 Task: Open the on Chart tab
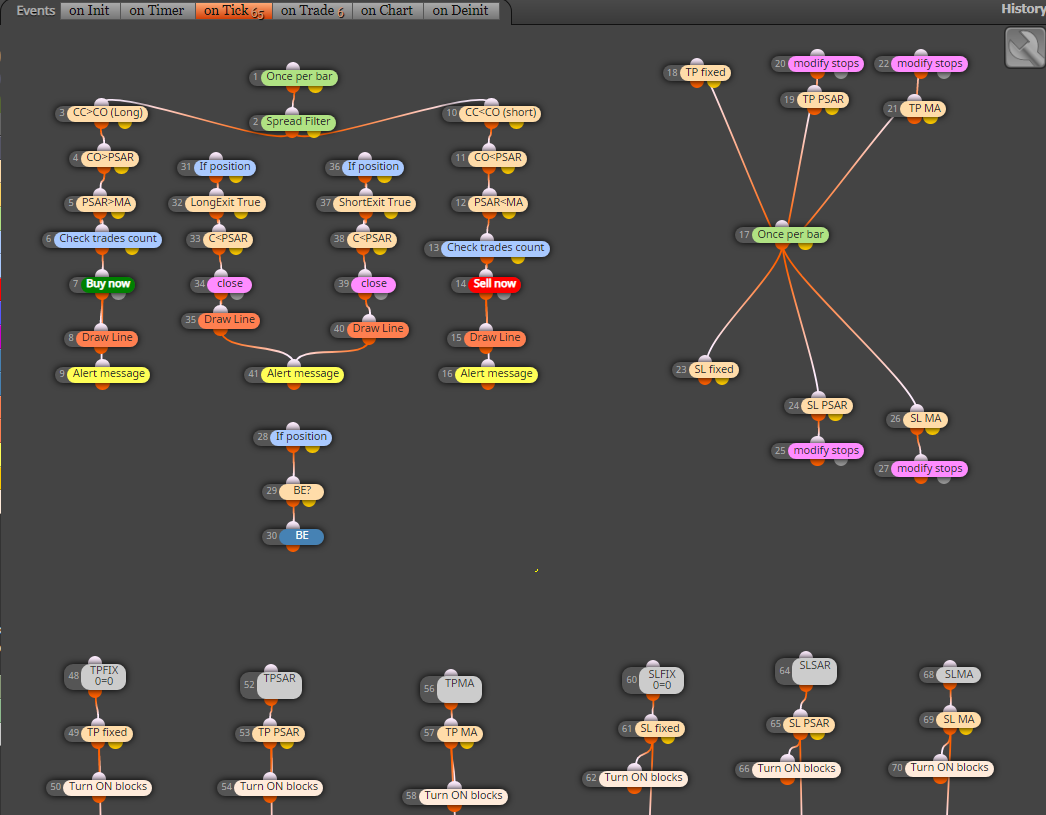point(388,11)
